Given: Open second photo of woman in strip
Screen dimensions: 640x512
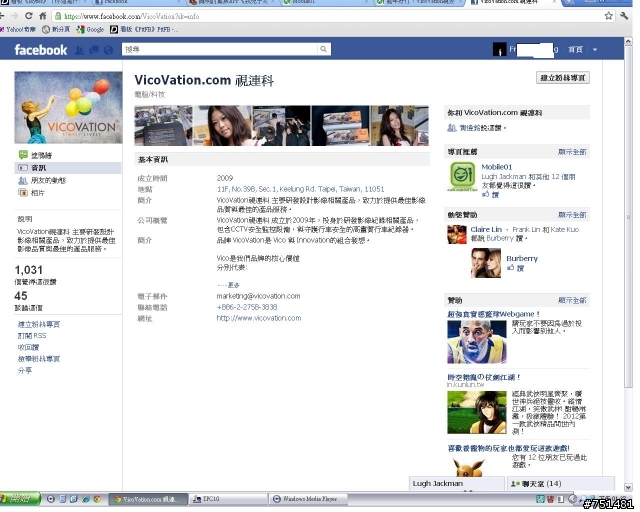Looking at the screenshot, I should [x=222, y=125].
